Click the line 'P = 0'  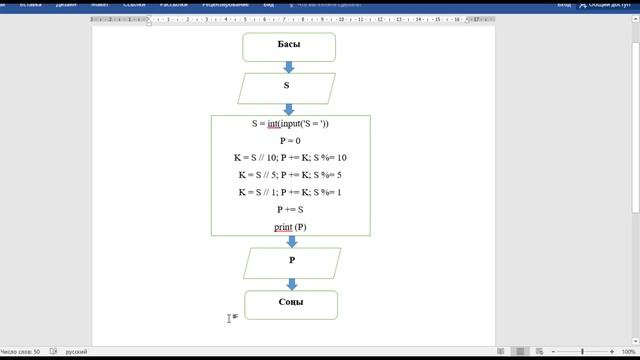tap(290, 141)
